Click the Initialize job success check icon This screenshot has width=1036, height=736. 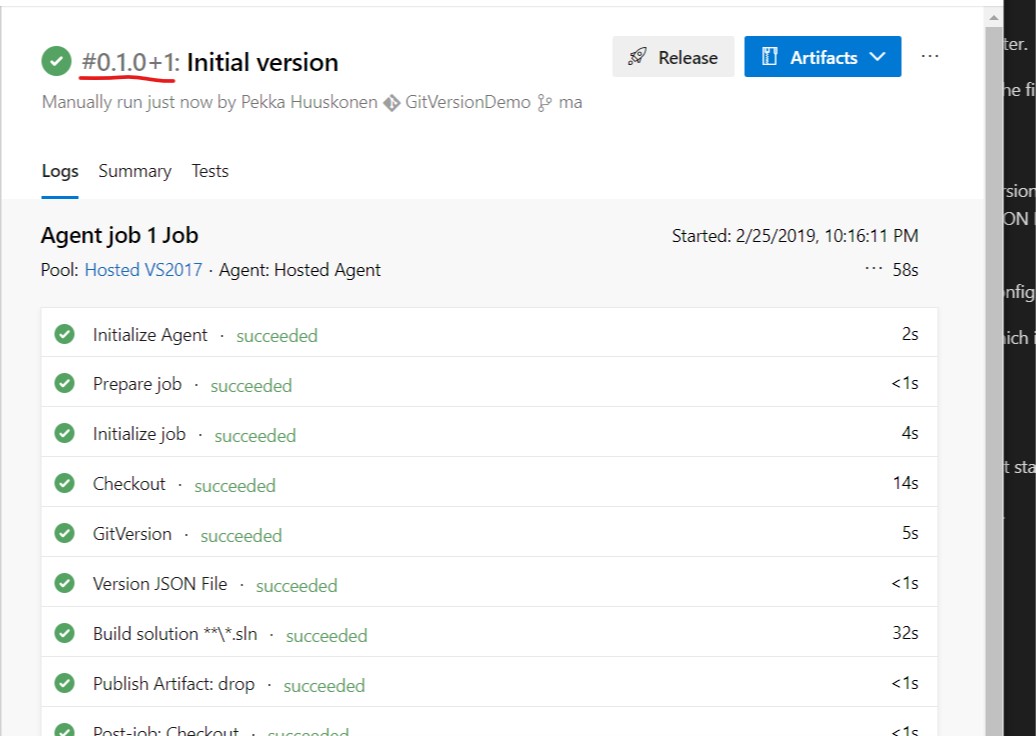[64, 433]
